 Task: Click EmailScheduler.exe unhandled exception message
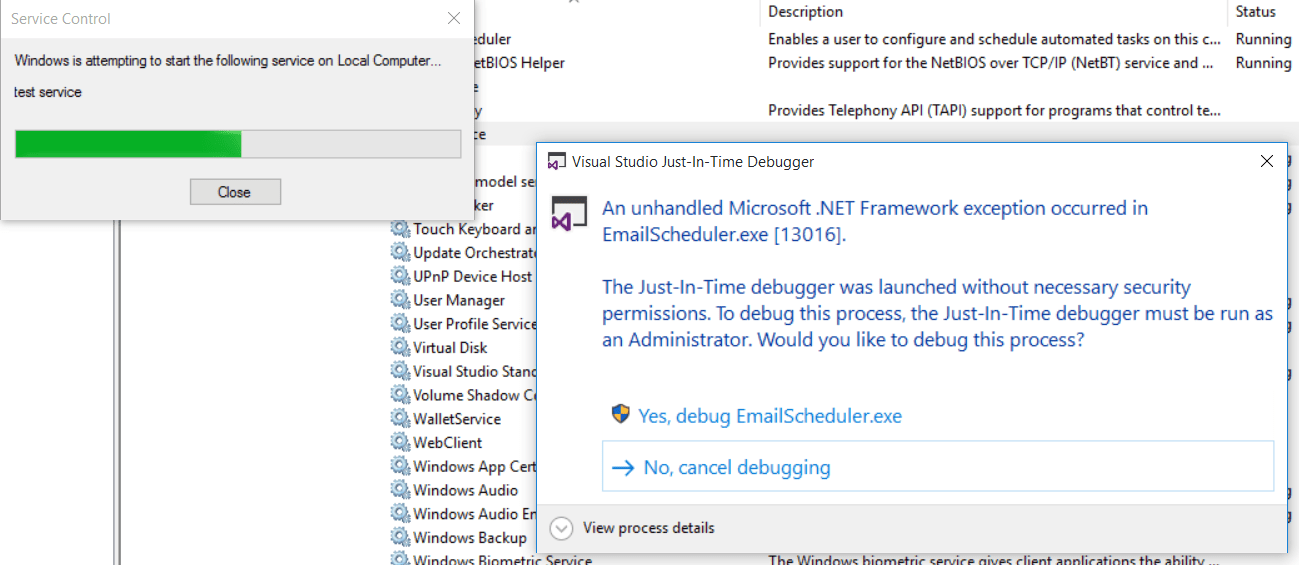click(x=875, y=222)
